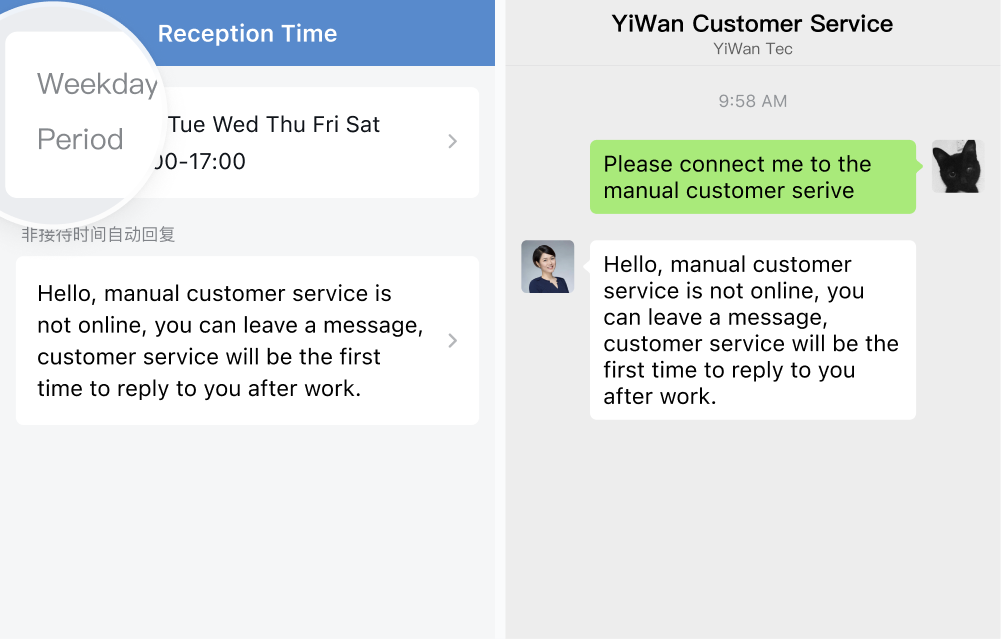Viewport: 1001px width, 639px height.
Task: Click the Reception Time header title
Action: point(247,33)
